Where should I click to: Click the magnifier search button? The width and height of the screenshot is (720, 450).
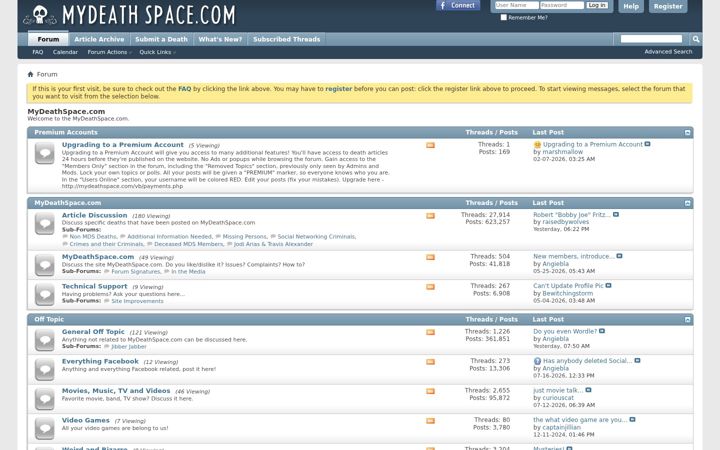tap(696, 39)
